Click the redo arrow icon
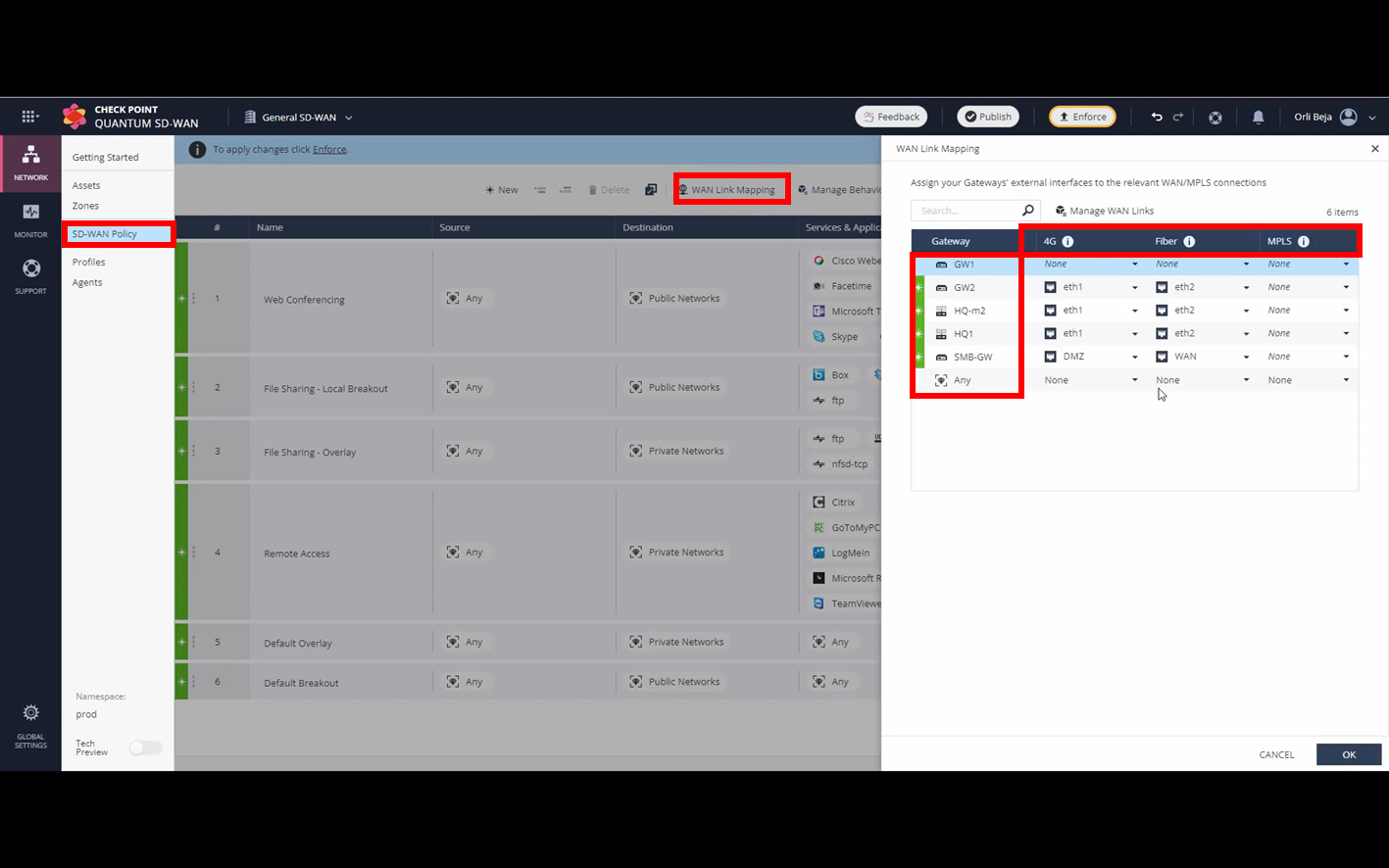Viewport: 1389px width, 868px height. 1178,117
